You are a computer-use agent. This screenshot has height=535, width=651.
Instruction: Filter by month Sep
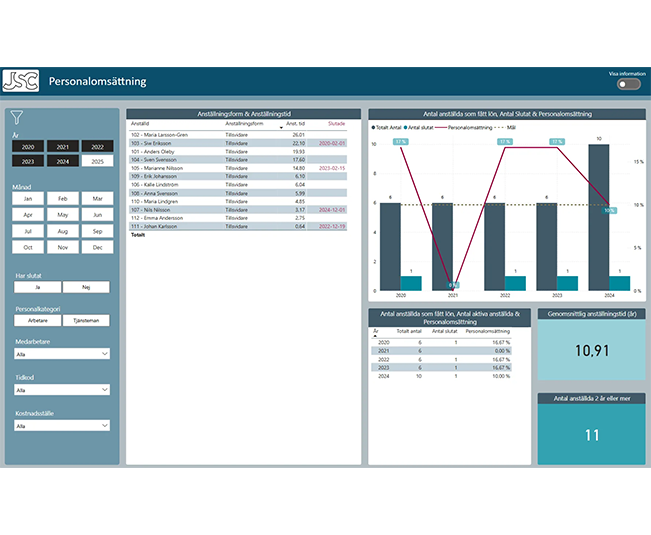pos(98,231)
